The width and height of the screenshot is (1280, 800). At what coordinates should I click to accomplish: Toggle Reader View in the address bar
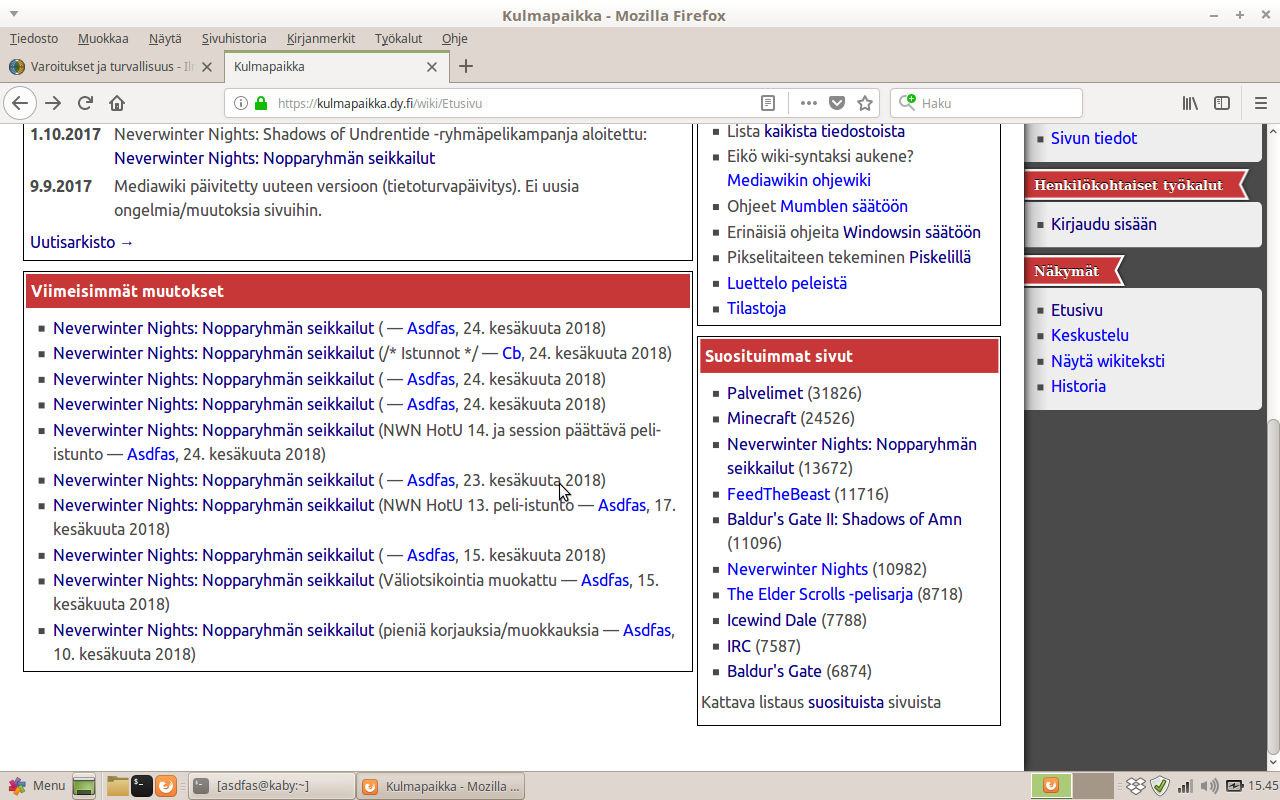pyautogui.click(x=767, y=103)
